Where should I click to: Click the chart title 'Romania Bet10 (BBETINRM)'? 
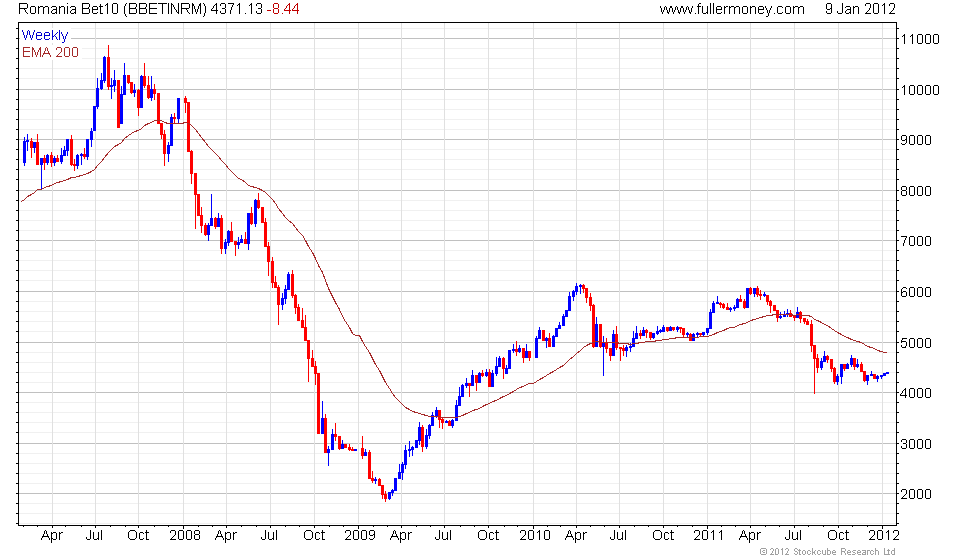112,9
